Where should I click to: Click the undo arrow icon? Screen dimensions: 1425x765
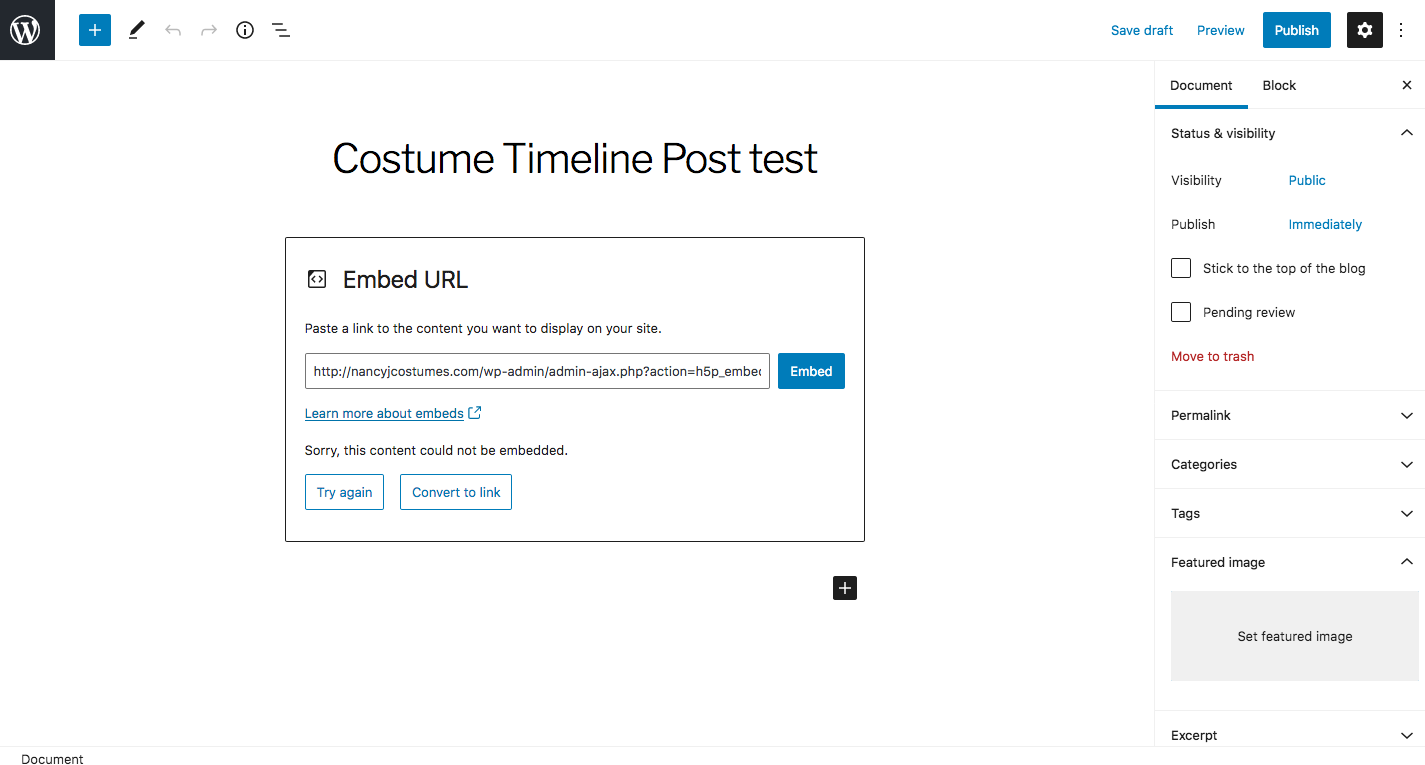[x=173, y=30]
